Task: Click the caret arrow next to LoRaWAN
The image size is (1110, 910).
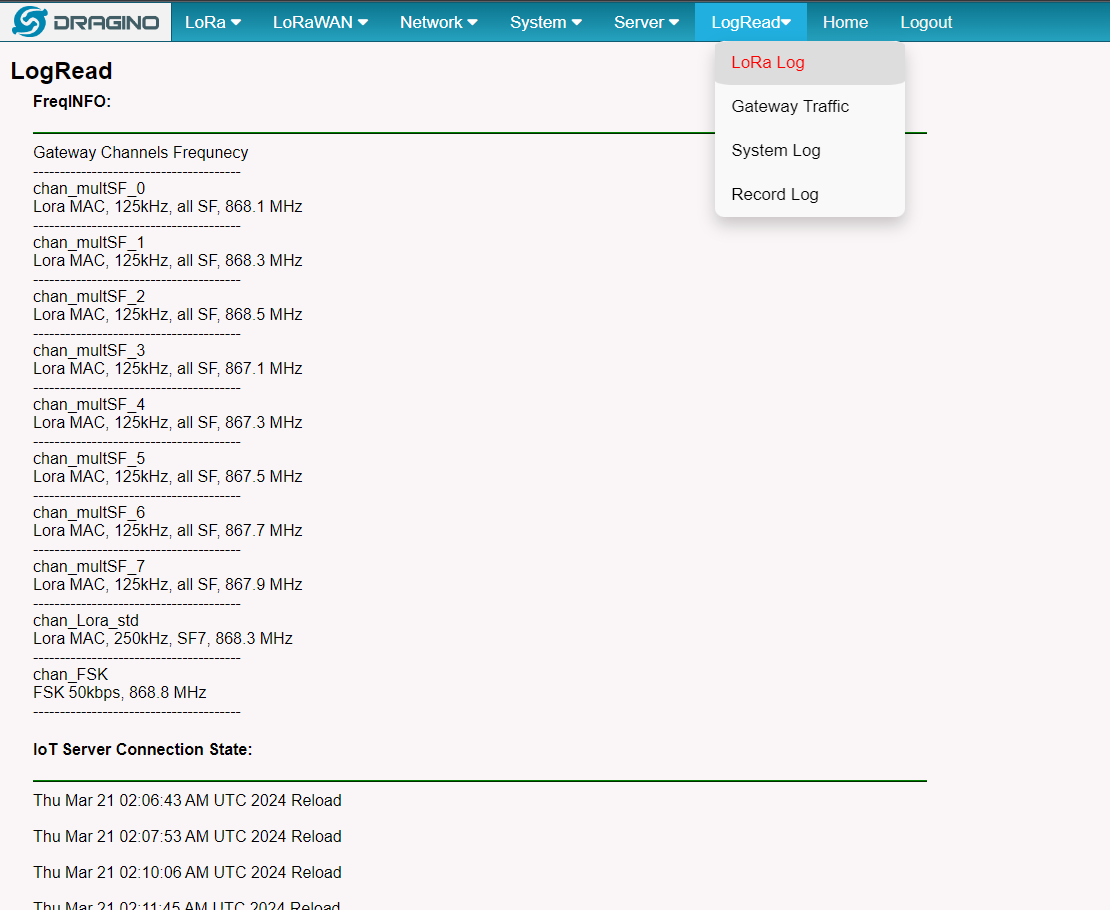Action: coord(362,23)
